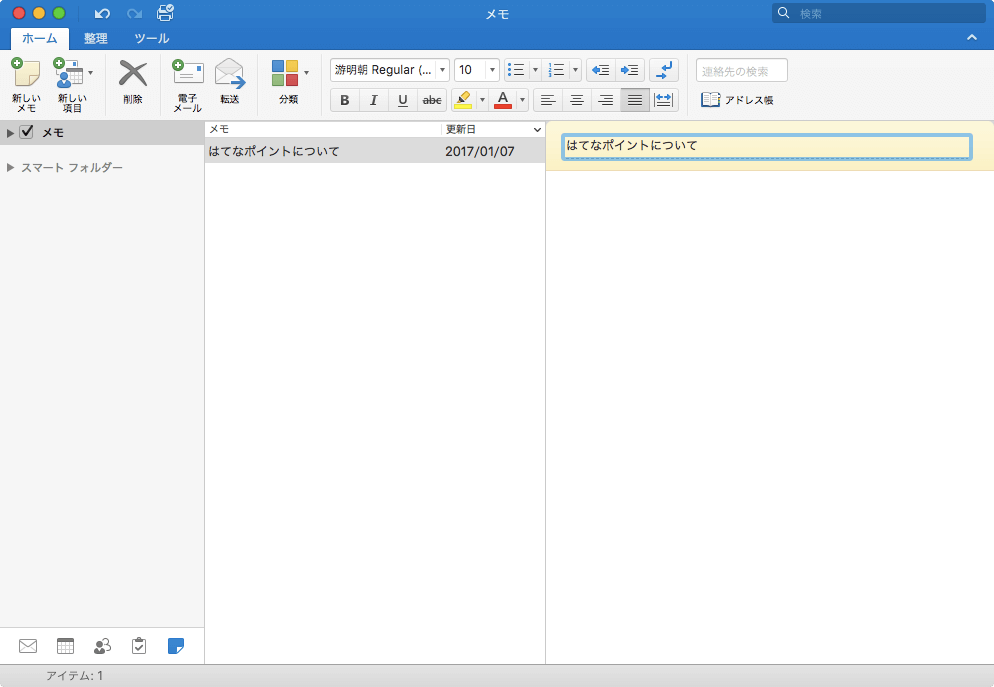This screenshot has width=994, height=687.
Task: Toggle strikethrough formatting
Action: tap(432, 100)
